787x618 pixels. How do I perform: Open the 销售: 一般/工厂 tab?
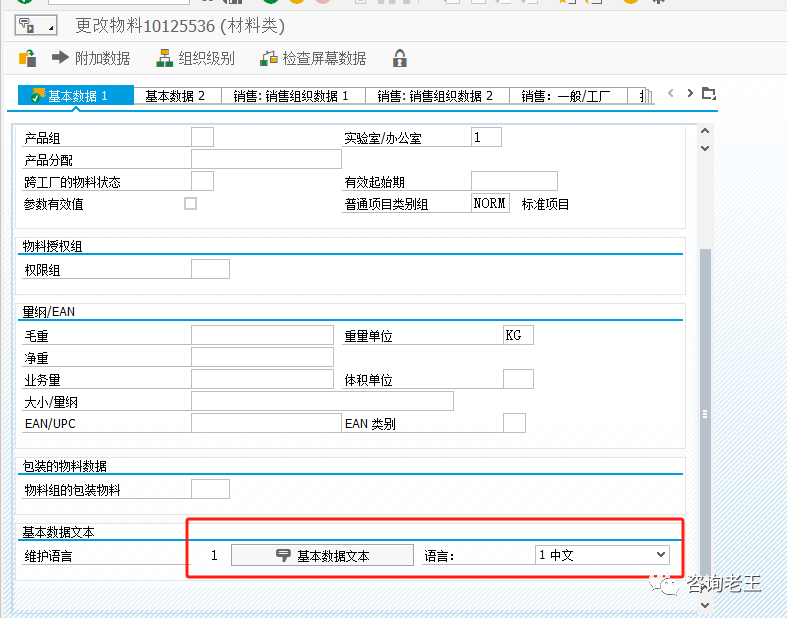(x=566, y=96)
